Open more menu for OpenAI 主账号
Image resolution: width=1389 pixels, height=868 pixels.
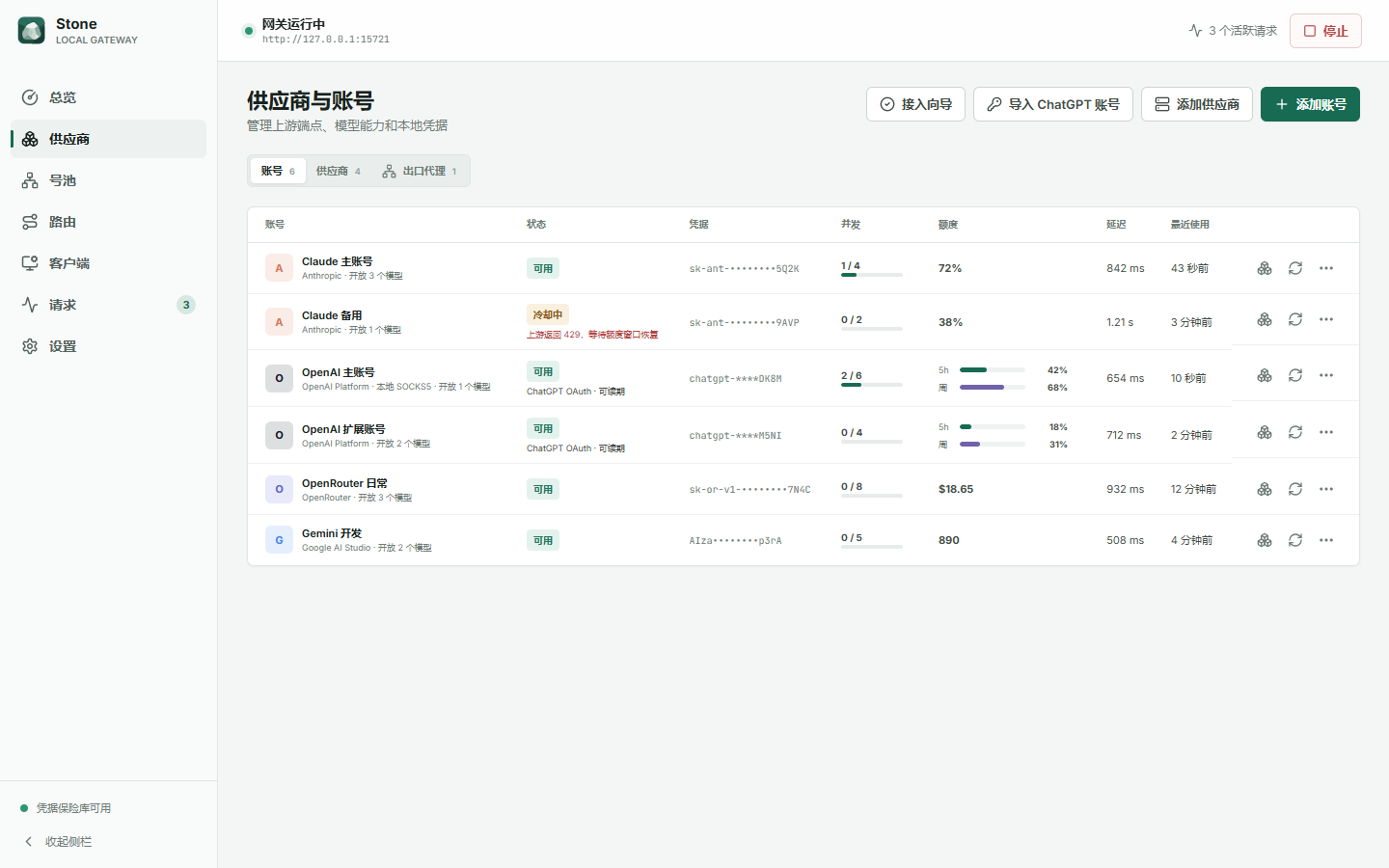[1326, 375]
